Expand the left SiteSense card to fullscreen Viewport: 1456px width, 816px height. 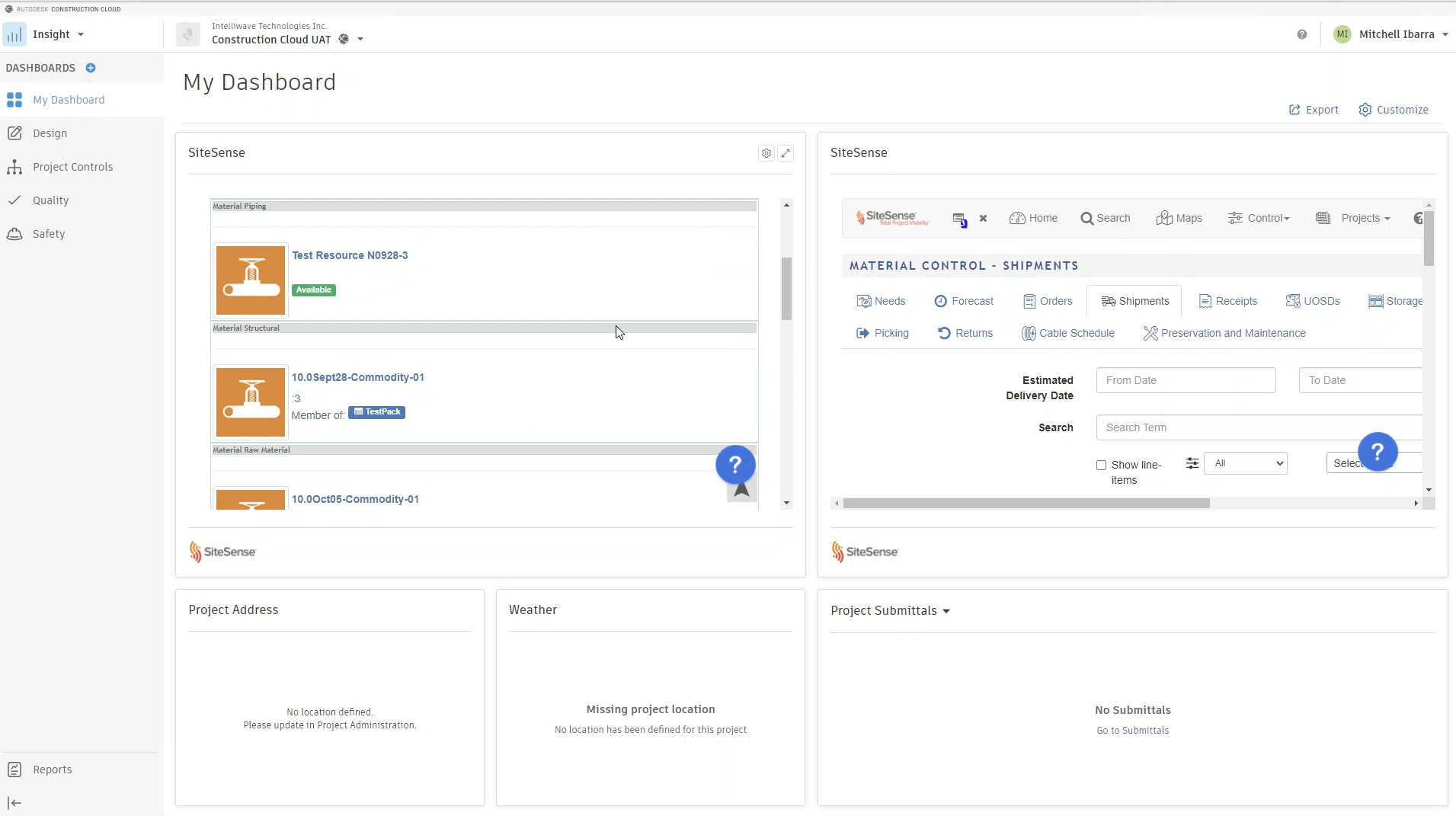coord(786,153)
